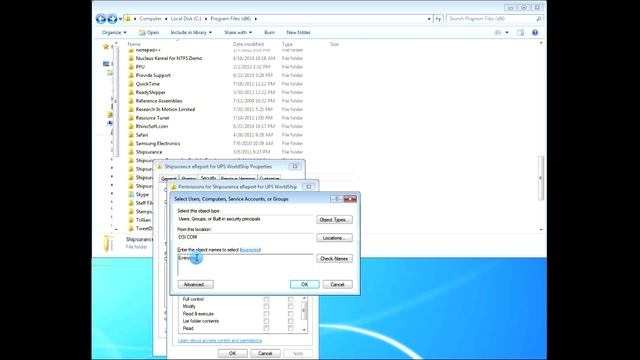Open the Share with dropdown
Viewport: 640px width, 360px height.
238,32
